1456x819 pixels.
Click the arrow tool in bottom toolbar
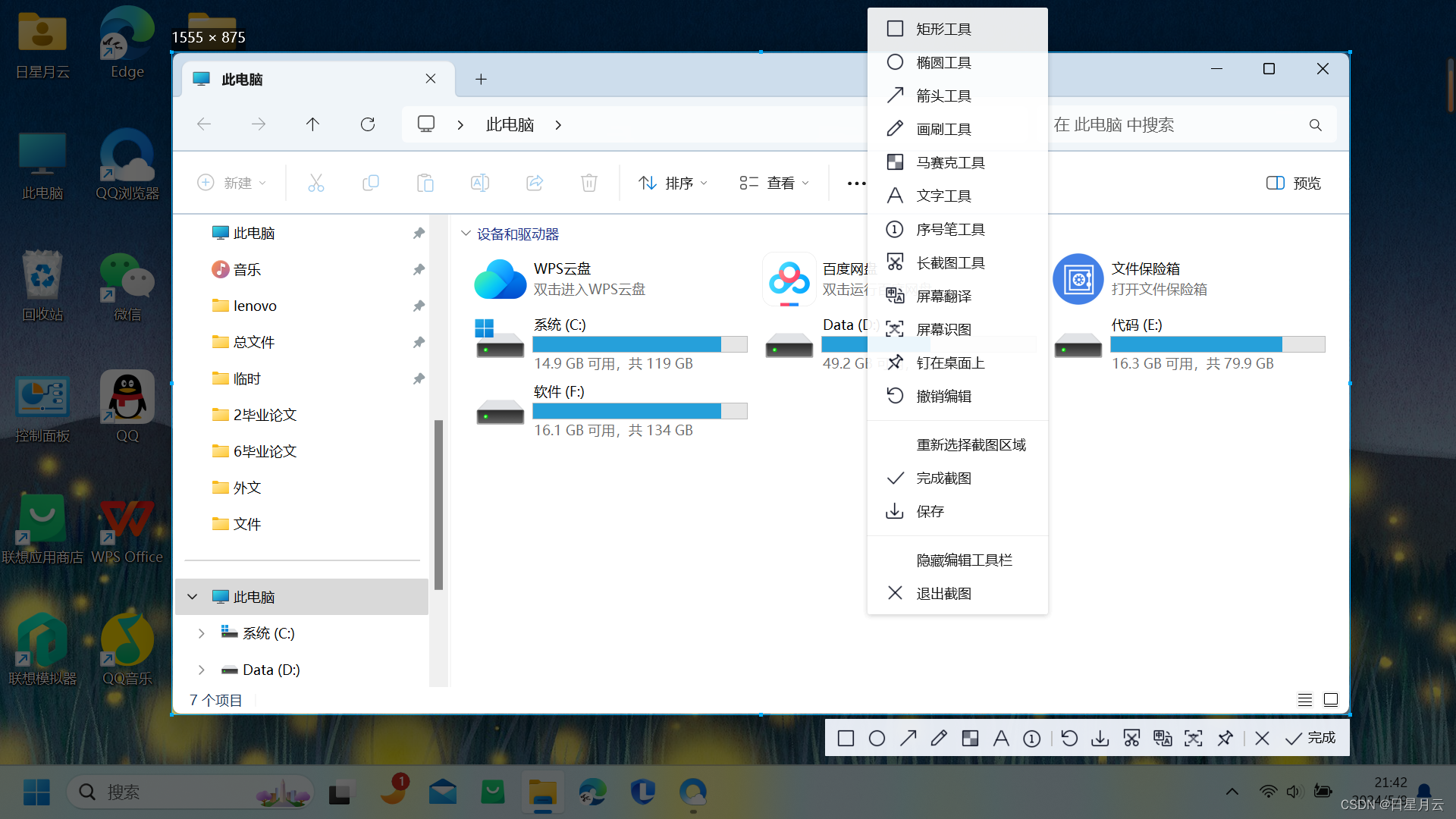(x=908, y=739)
